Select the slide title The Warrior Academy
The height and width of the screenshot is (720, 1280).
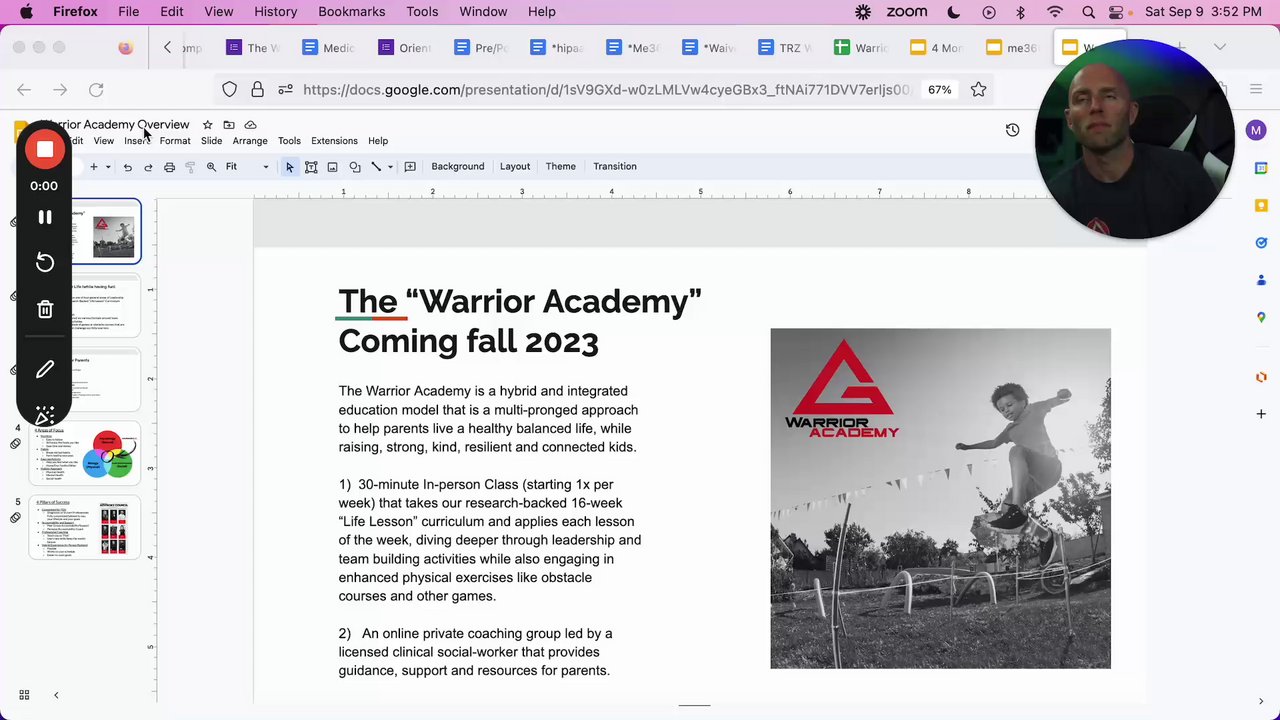tap(520, 321)
